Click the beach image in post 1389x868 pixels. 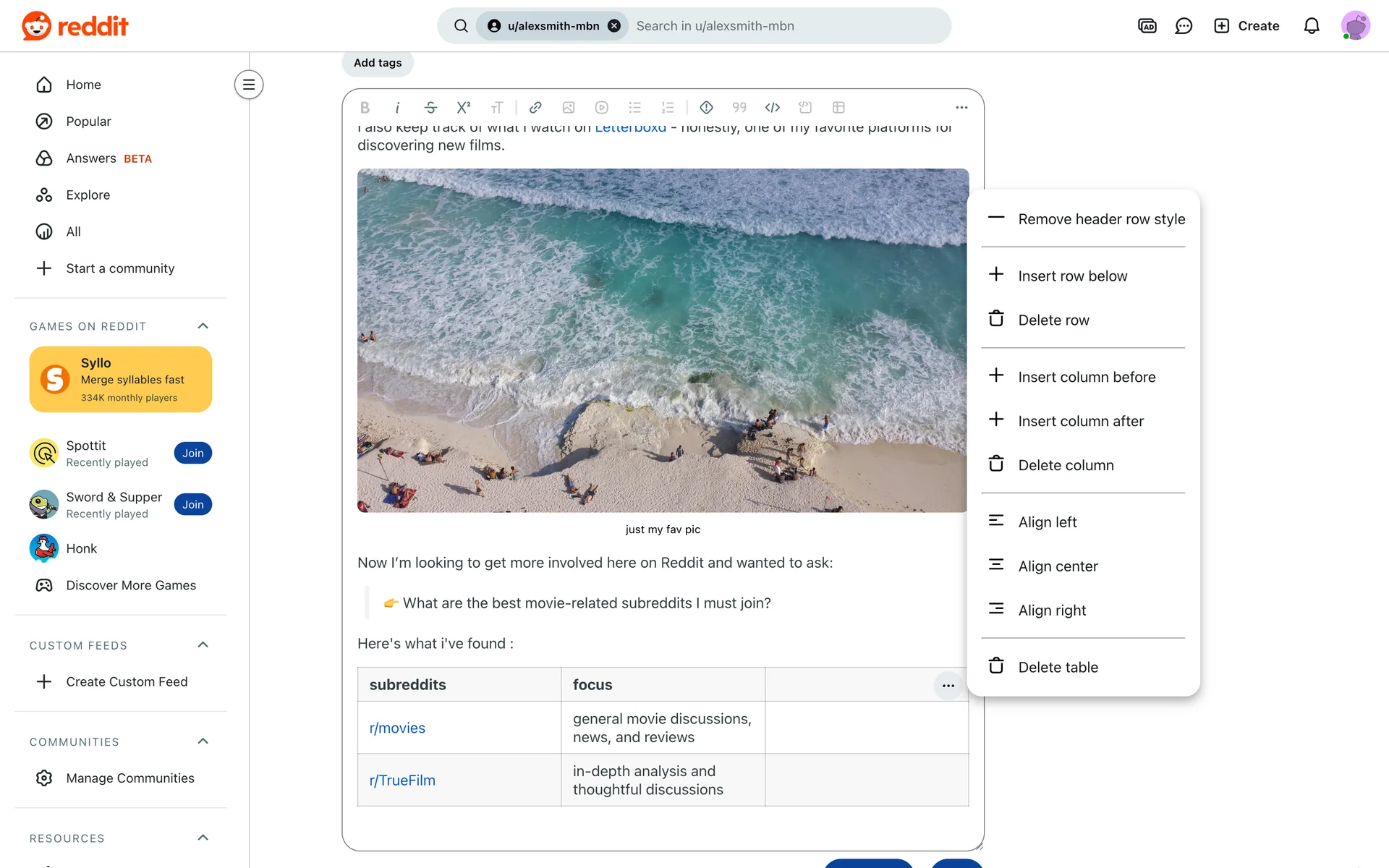[x=663, y=341]
